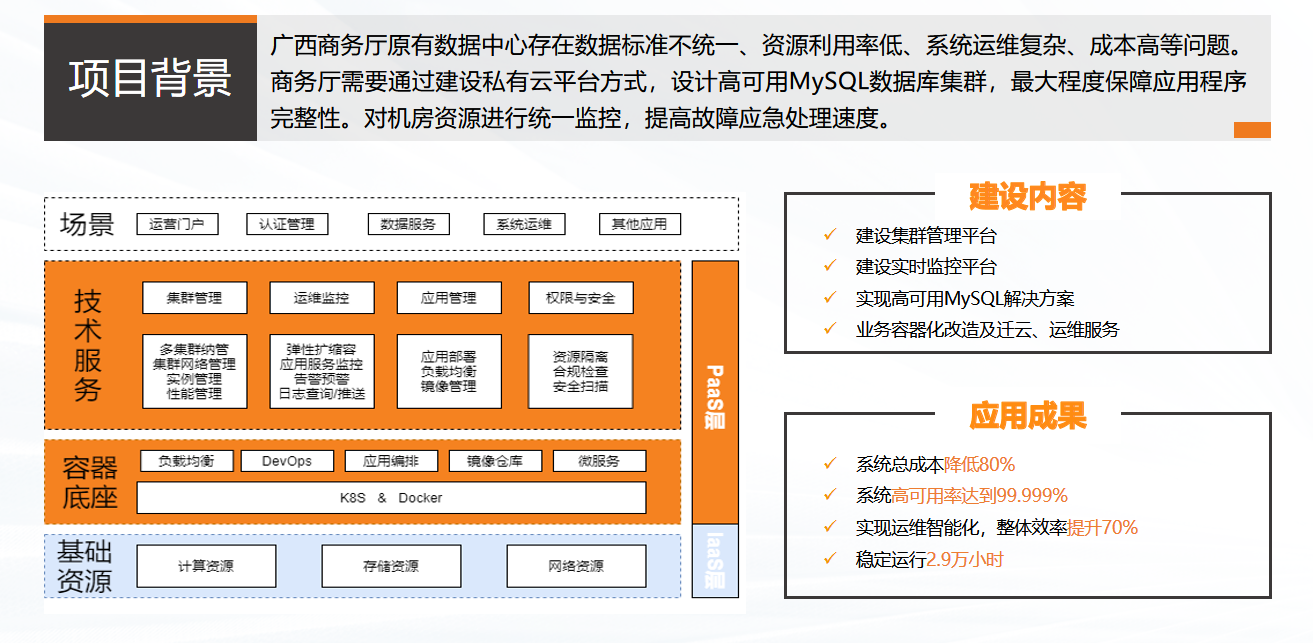Viewport: 1313px width, 643px height.
Task: Click the vertical PaaS层 orange bar
Action: (715, 392)
